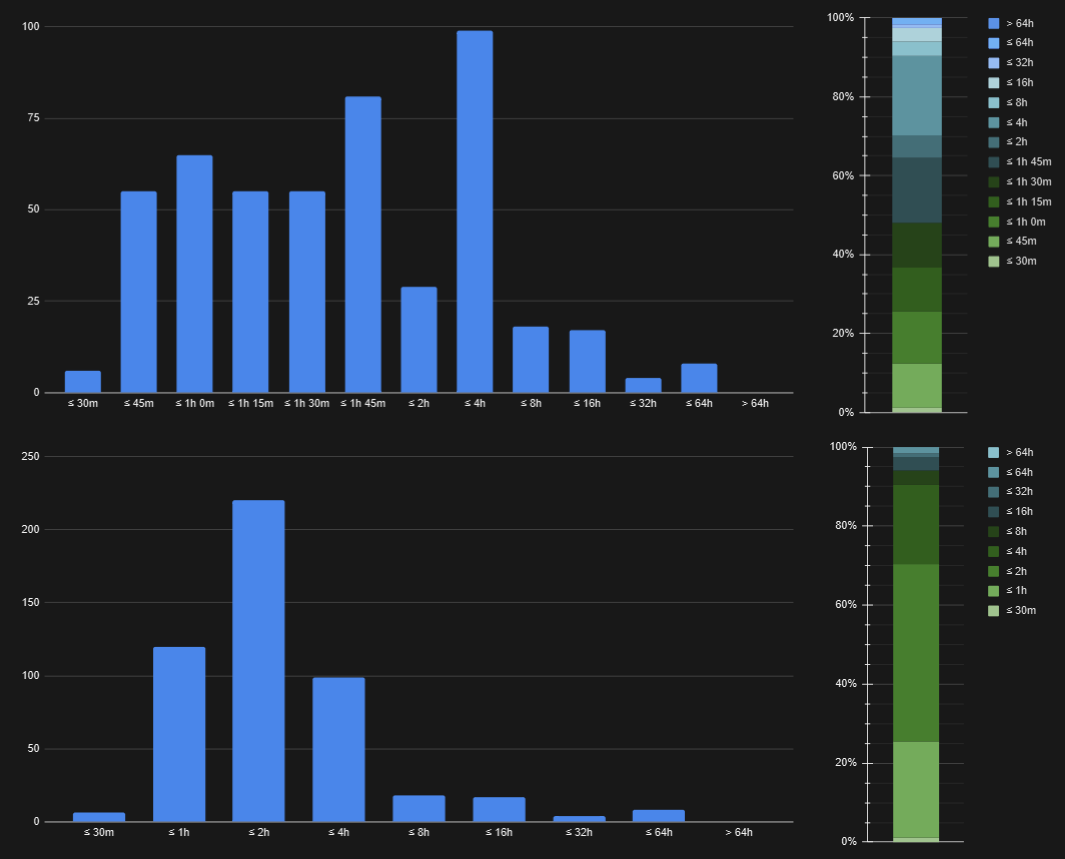Select the ≤ 64h bar in the bottom histogram

(659, 816)
